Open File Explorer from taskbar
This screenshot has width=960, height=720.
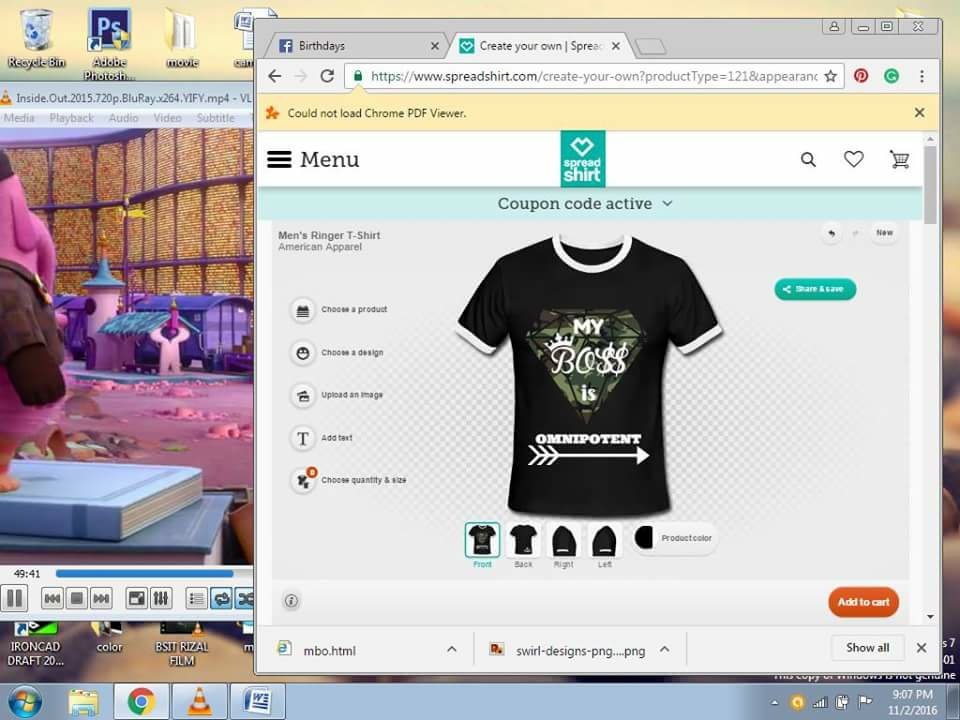click(x=83, y=702)
